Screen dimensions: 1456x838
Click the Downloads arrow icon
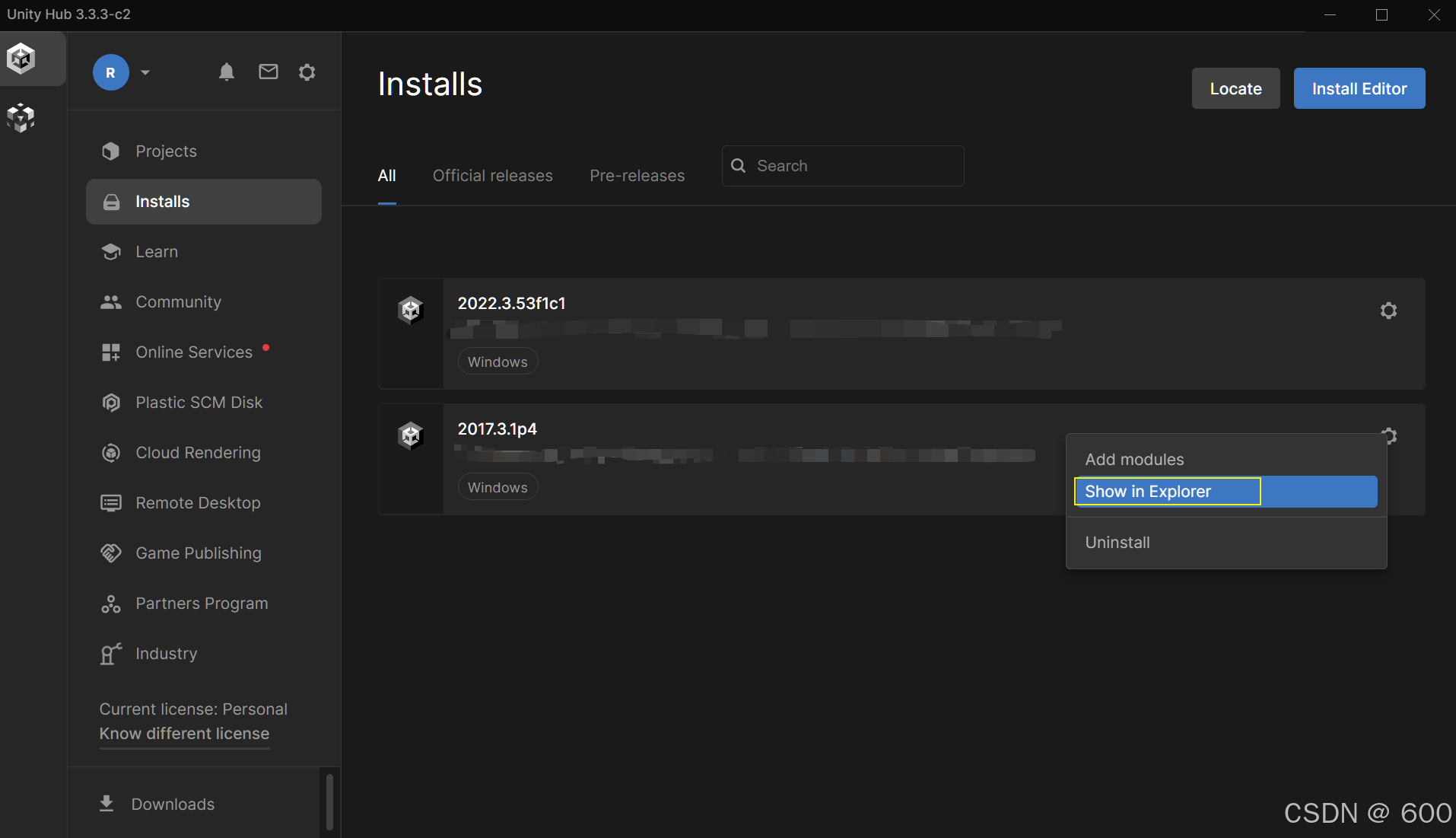tap(107, 804)
